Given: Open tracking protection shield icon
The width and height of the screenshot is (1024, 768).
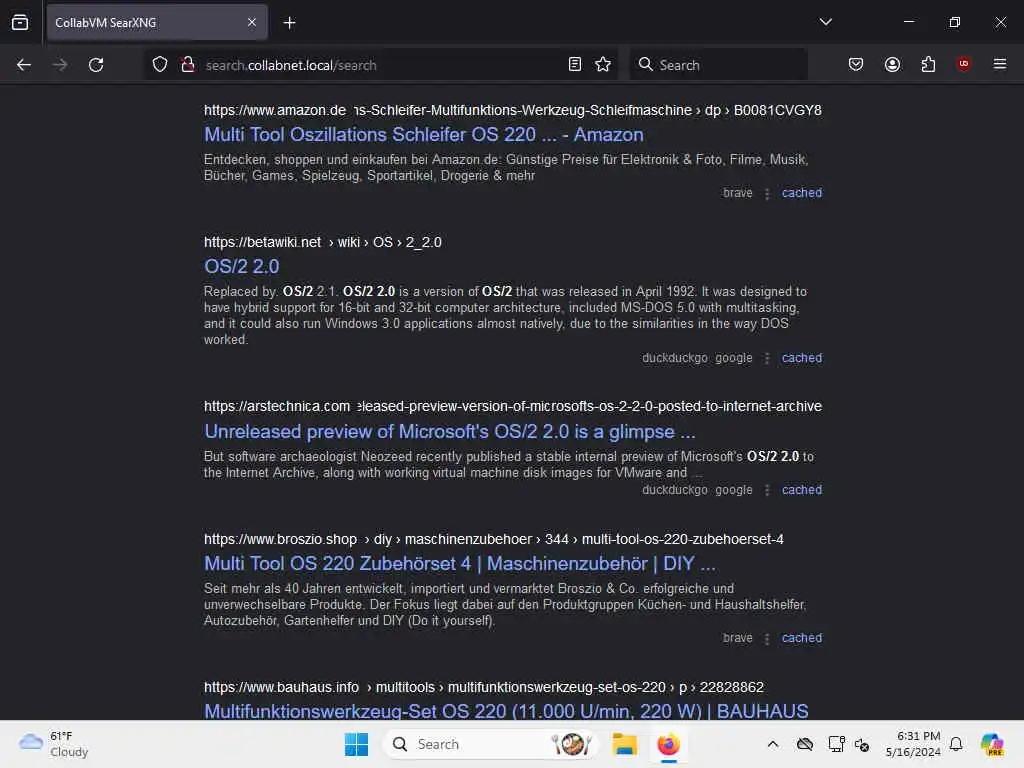Looking at the screenshot, I should point(160,65).
